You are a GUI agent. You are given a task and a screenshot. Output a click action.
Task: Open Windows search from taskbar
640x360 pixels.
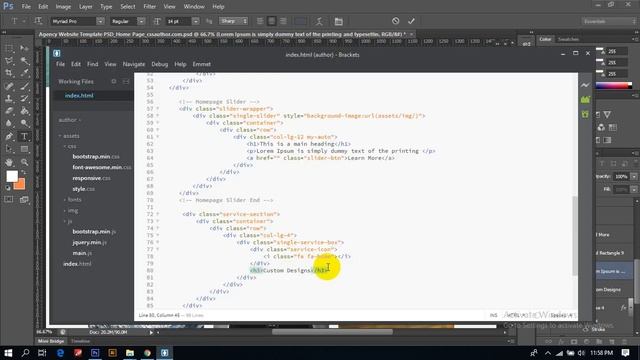[x=25, y=353]
